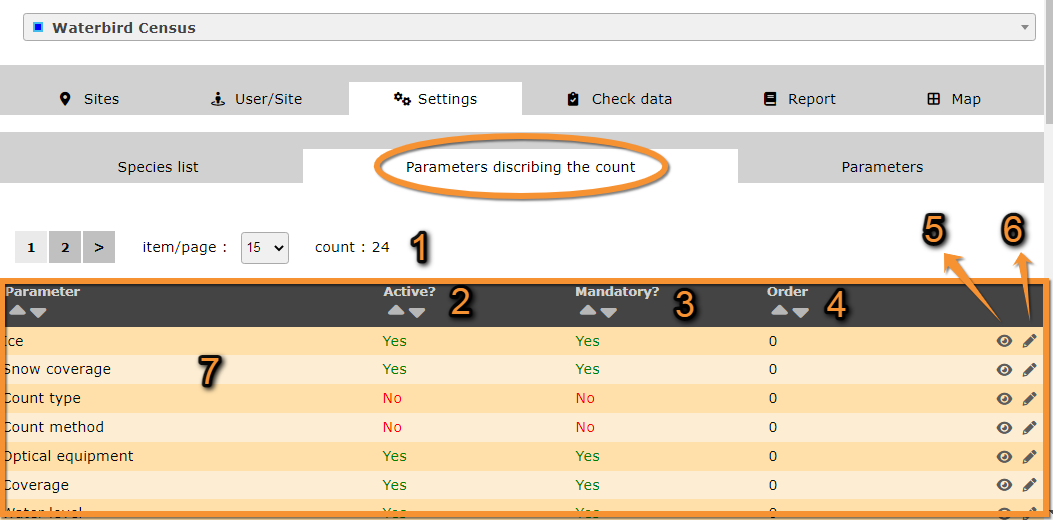Sort Order column descending arrow
Image resolution: width=1053 pixels, height=520 pixels.
(x=800, y=312)
